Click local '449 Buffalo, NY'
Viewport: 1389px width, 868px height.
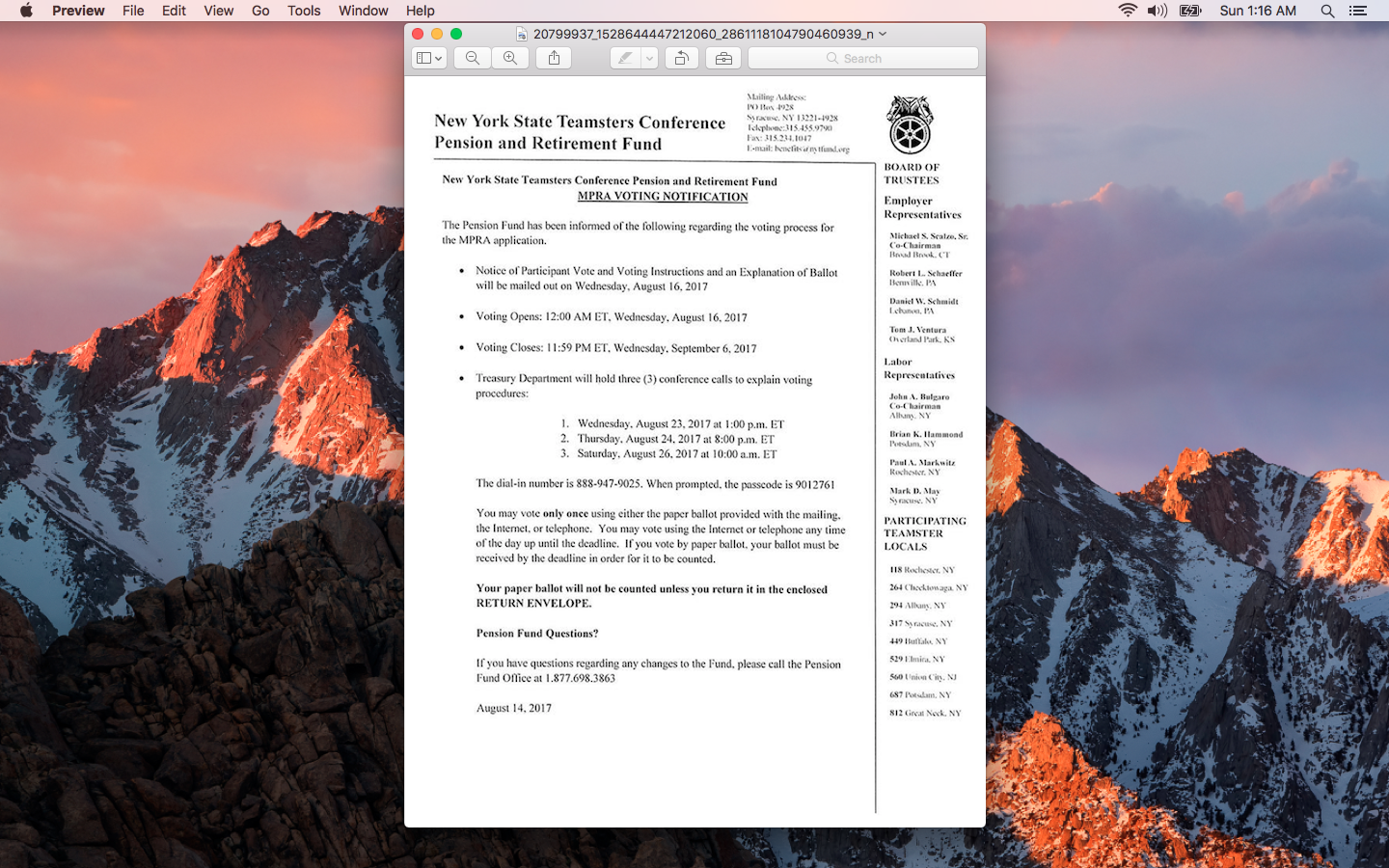918,641
